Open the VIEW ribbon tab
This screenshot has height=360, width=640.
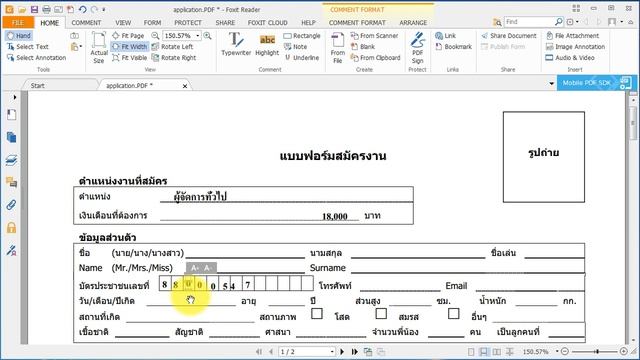pyautogui.click(x=123, y=23)
